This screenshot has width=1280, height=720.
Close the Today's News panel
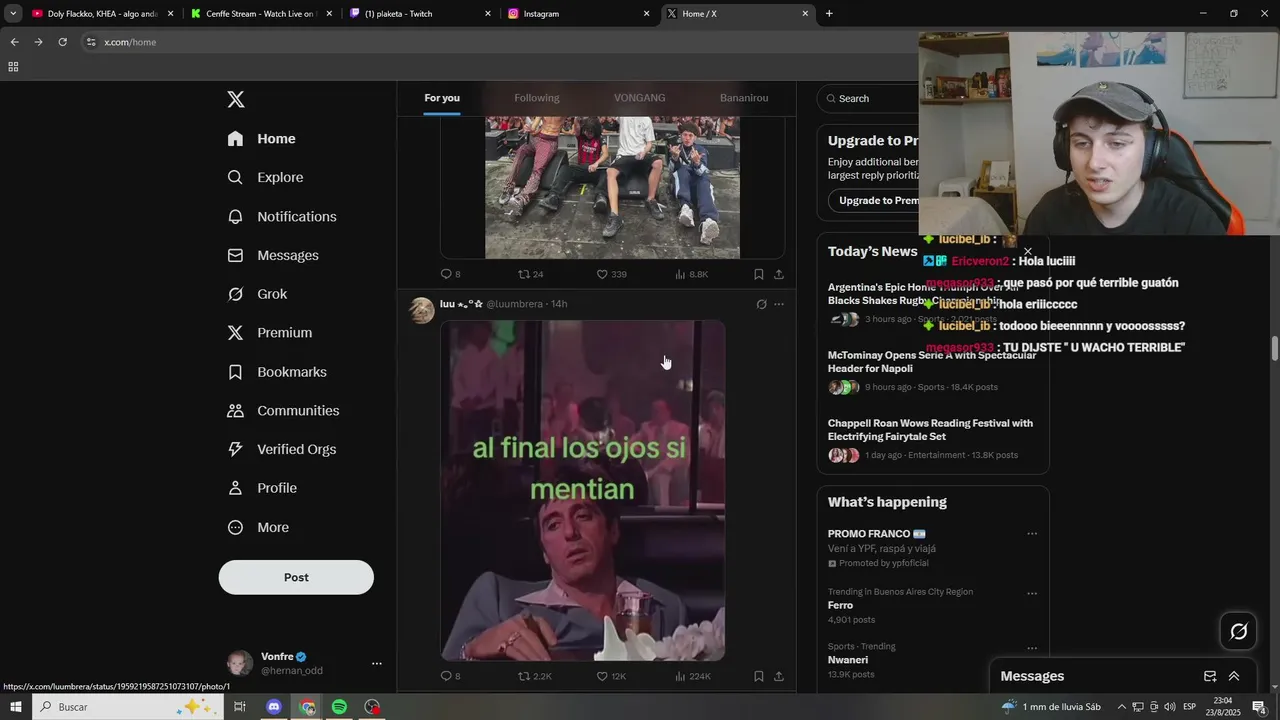1027,252
